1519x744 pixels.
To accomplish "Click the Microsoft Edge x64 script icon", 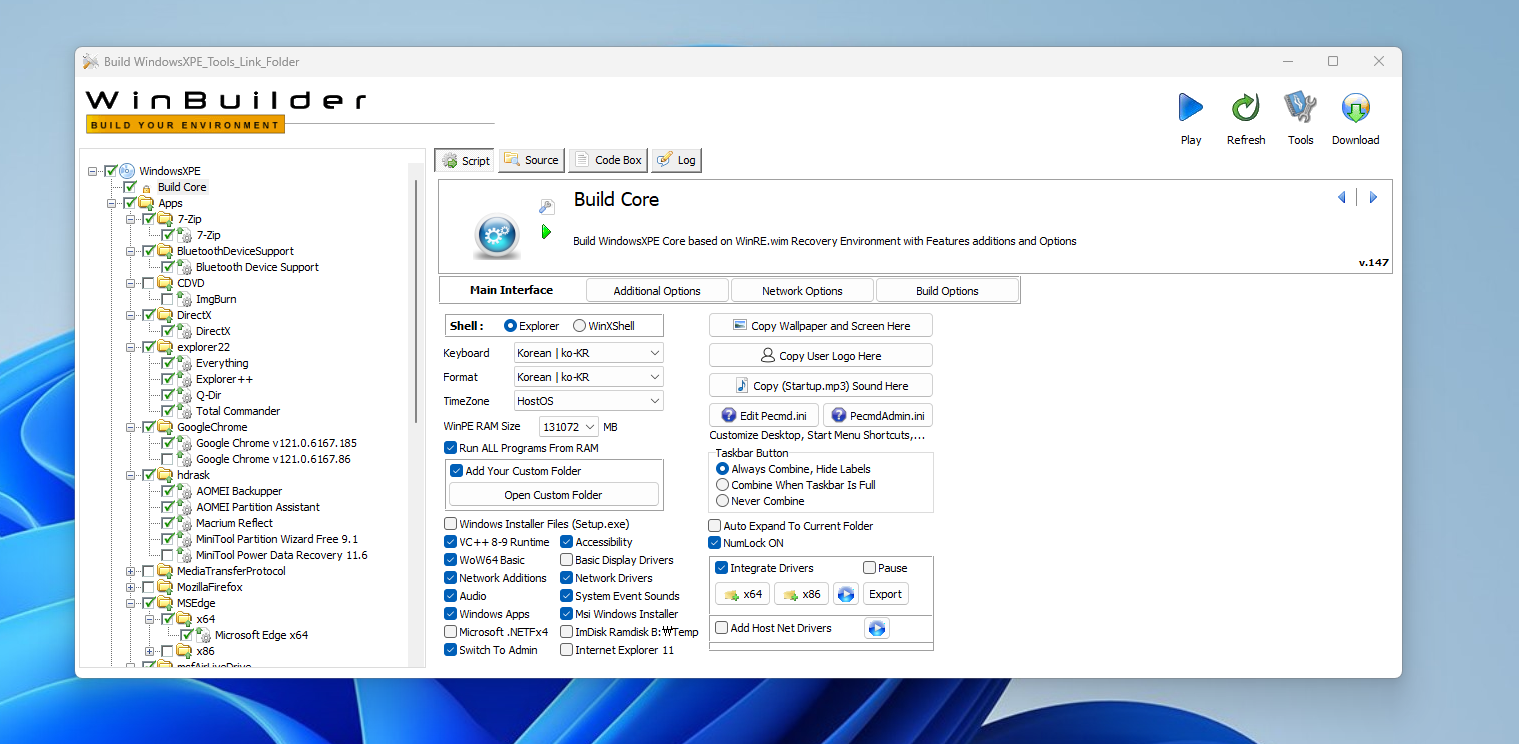I will coord(203,635).
